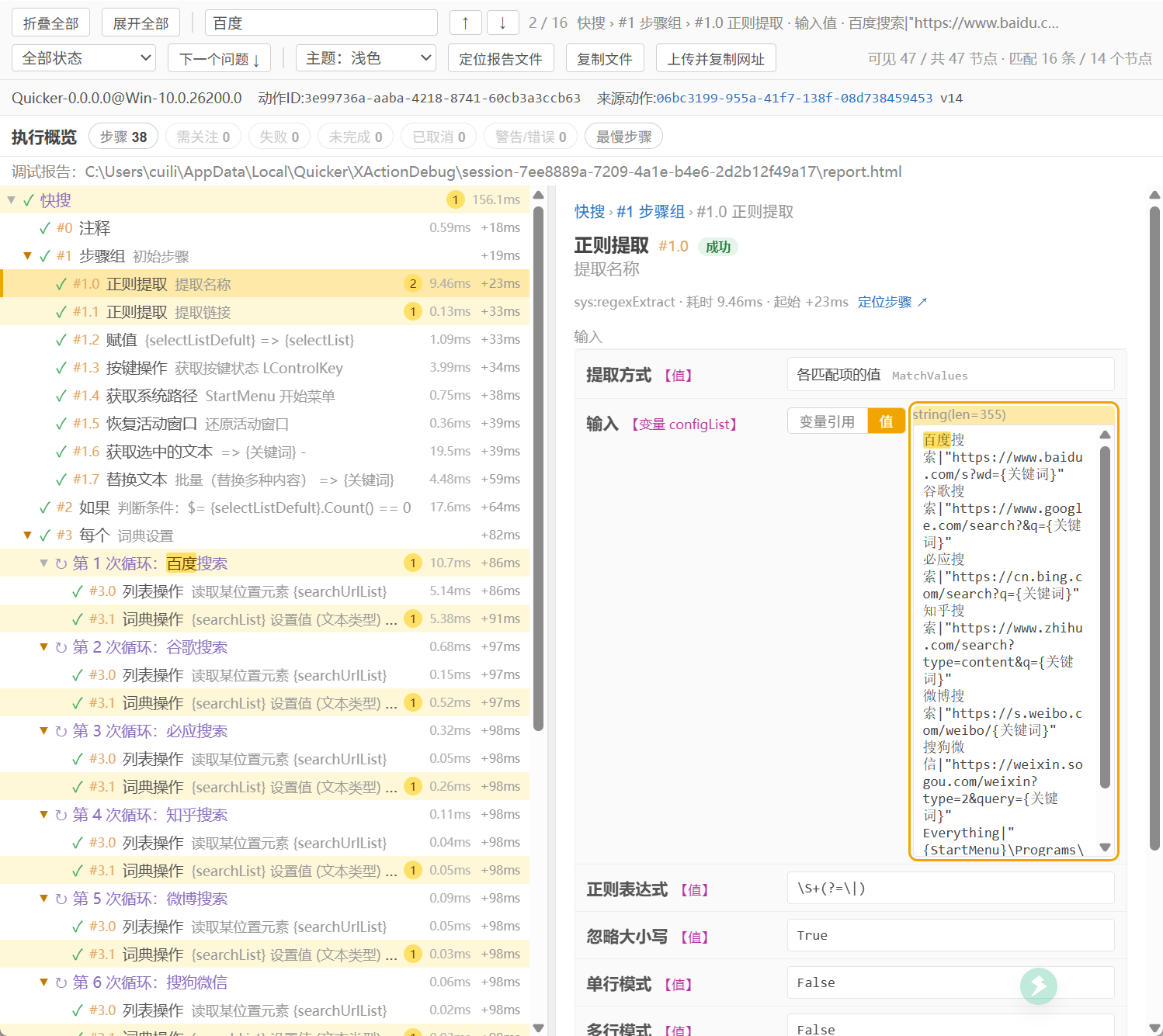Image resolution: width=1163 pixels, height=1036 pixels.
Task: Toggle 最慢步骤 filter chip
Action: [623, 137]
